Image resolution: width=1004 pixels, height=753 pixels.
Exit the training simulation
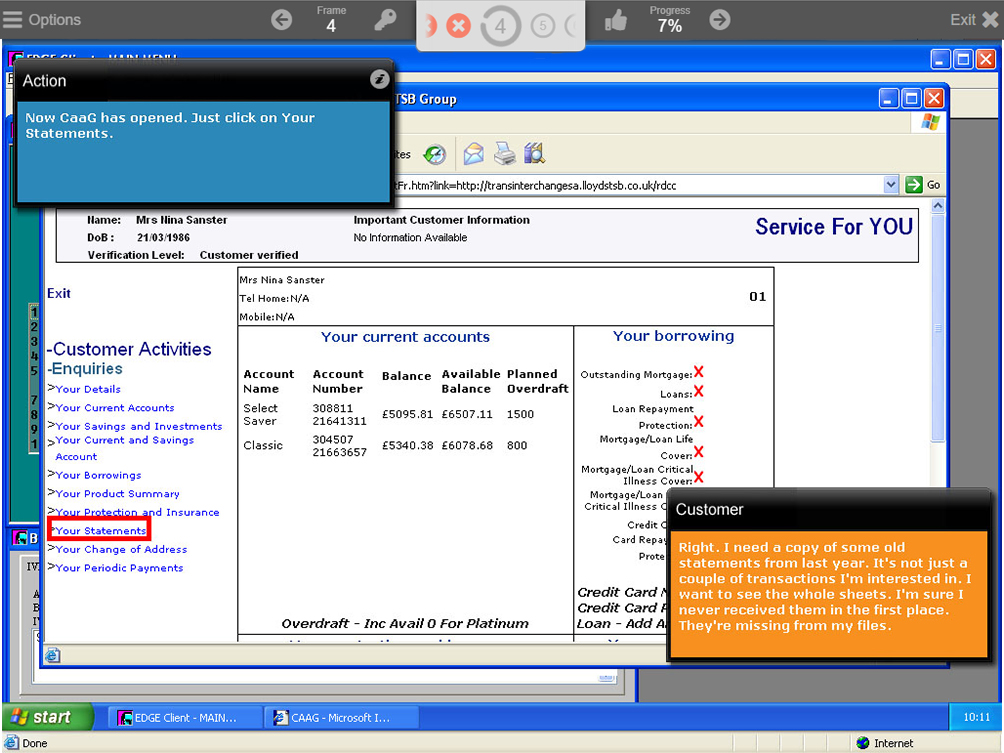click(x=974, y=20)
